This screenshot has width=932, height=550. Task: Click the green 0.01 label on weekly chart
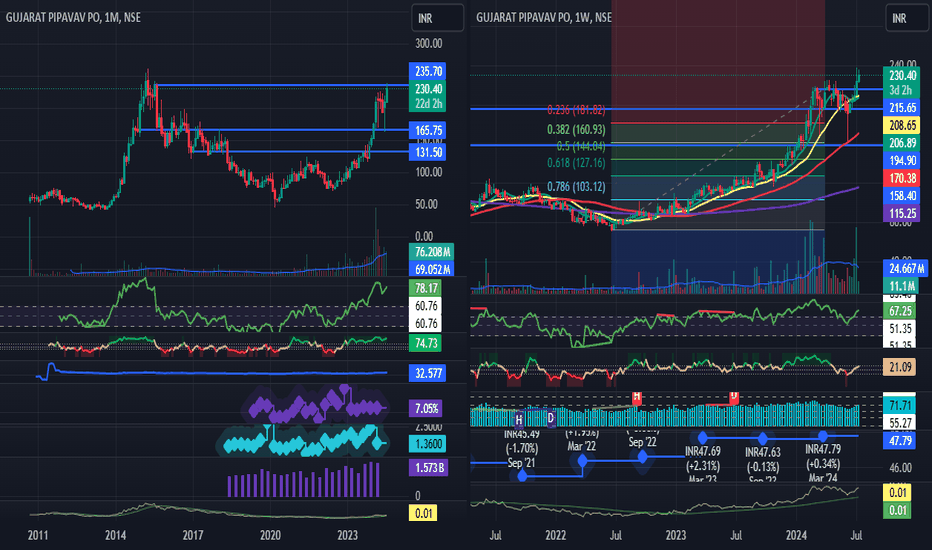[x=897, y=510]
